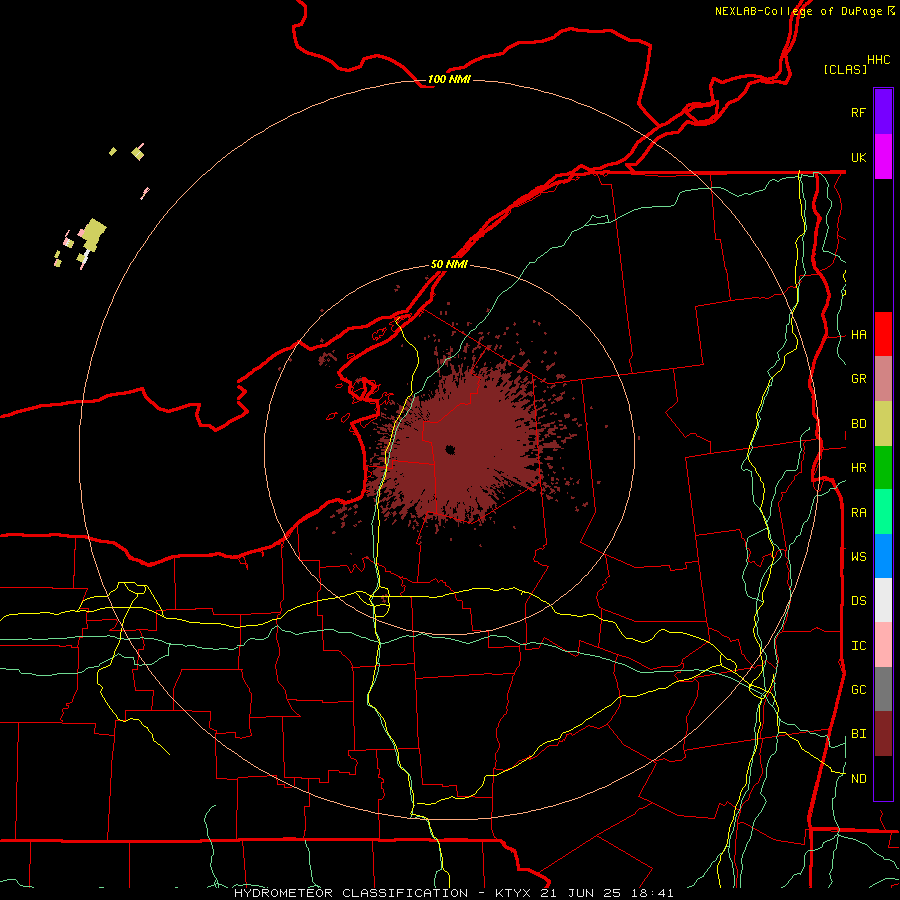This screenshot has width=900, height=900.
Task: Click the '100 NMI' range ring label
Action: tap(449, 79)
